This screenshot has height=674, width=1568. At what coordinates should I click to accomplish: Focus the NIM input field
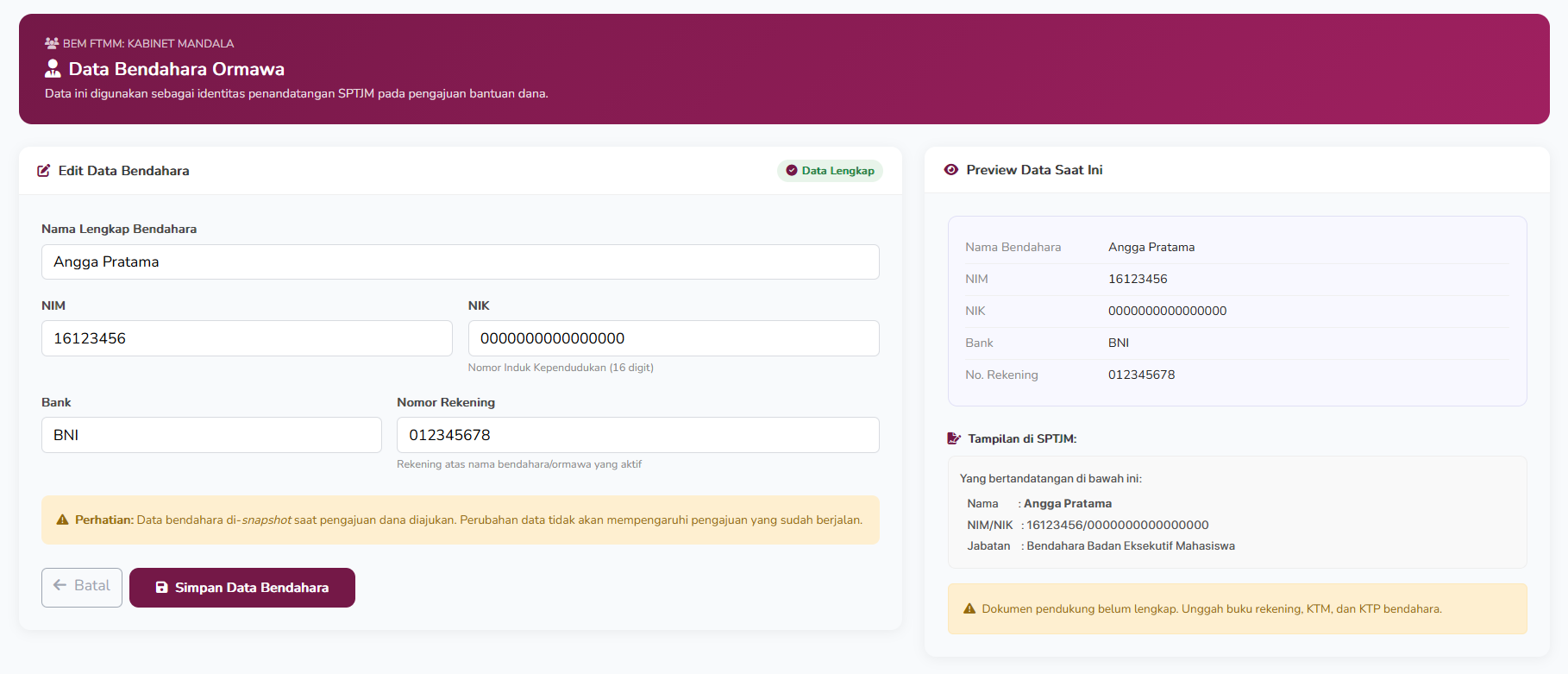click(x=247, y=338)
